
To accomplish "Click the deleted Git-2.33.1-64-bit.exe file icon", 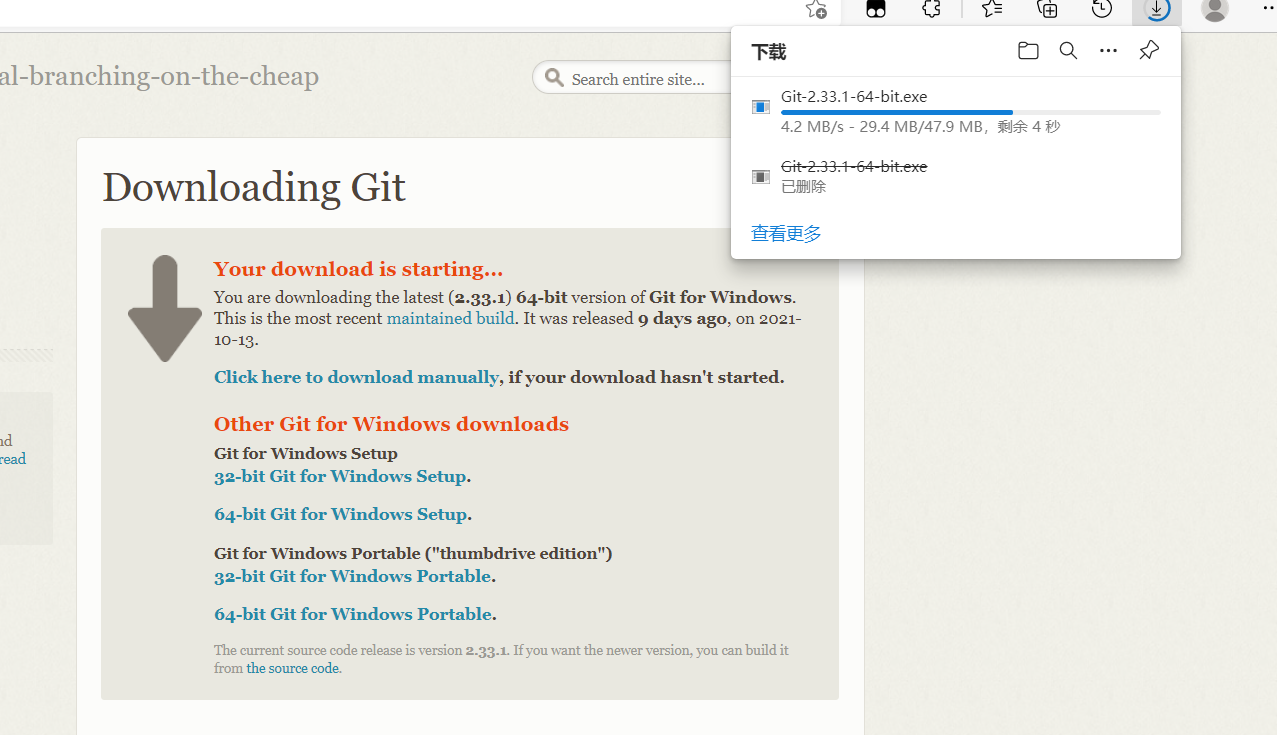I will tap(761, 177).
